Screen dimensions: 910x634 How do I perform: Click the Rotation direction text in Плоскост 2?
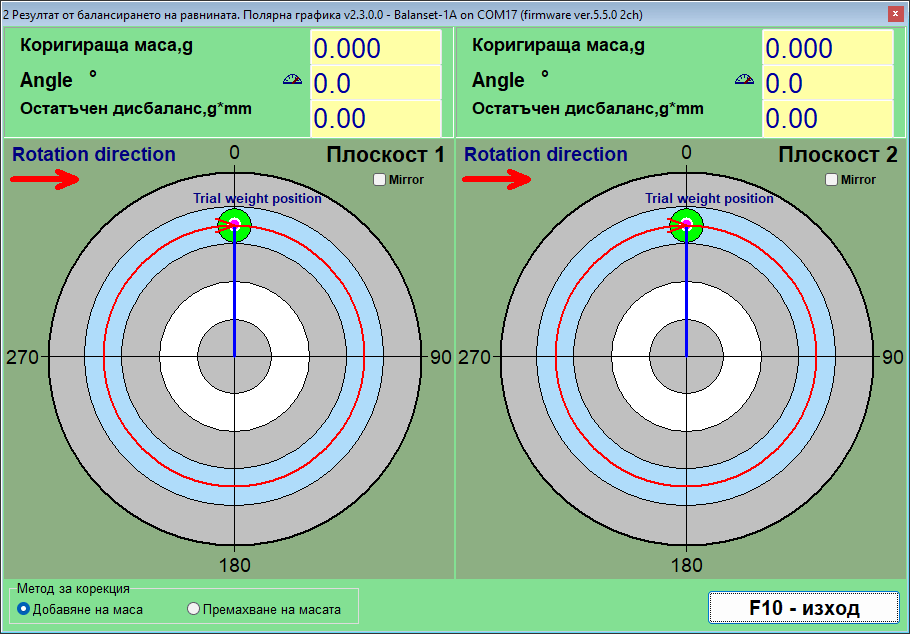pos(546,154)
